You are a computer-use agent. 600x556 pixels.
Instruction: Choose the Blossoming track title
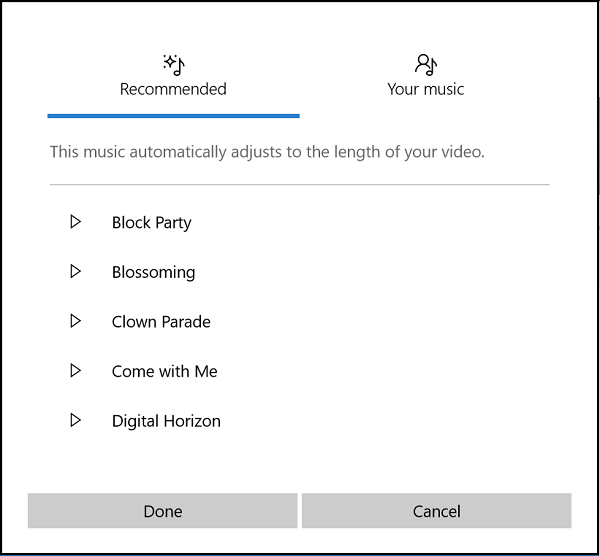(153, 272)
